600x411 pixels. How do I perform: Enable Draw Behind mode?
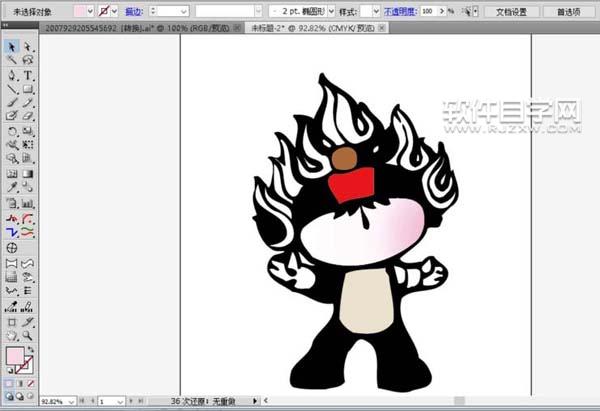(x=20, y=396)
